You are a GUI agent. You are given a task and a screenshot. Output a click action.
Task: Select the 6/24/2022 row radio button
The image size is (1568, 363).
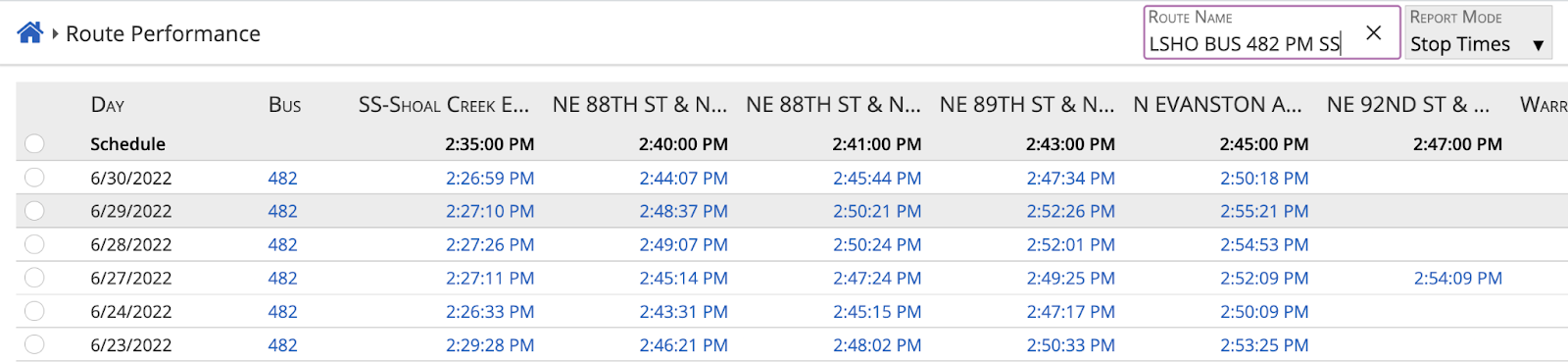pyautogui.click(x=34, y=311)
